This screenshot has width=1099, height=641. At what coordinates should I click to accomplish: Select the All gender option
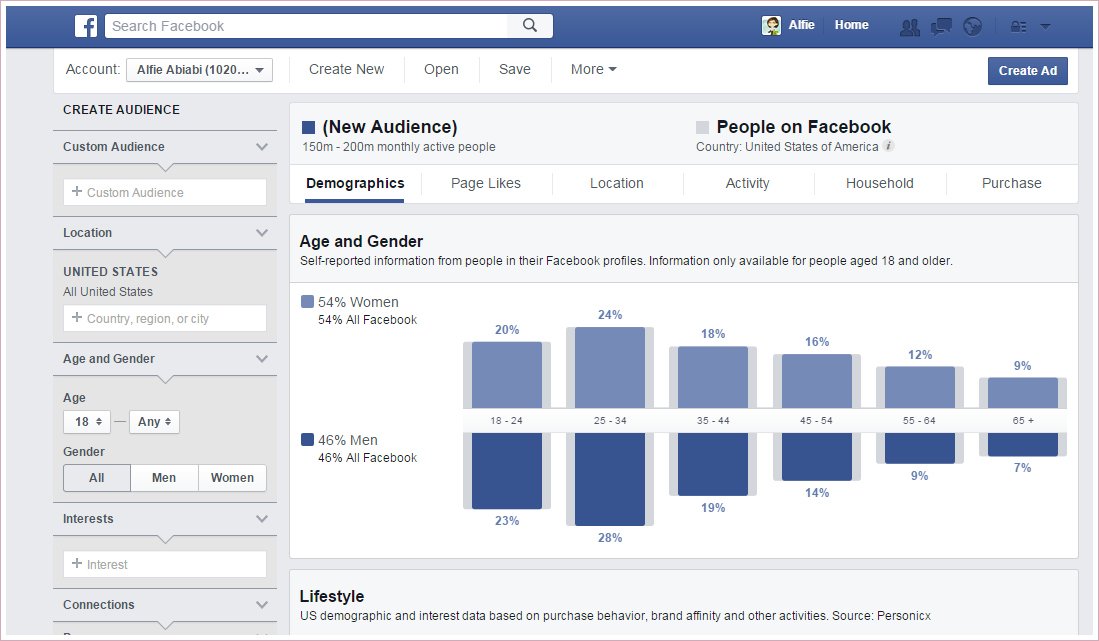(97, 478)
